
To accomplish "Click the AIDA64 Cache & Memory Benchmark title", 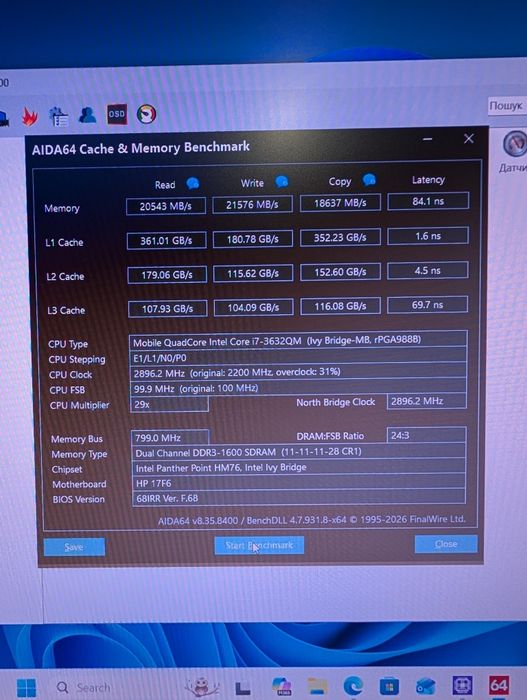I will pyautogui.click(x=141, y=148).
